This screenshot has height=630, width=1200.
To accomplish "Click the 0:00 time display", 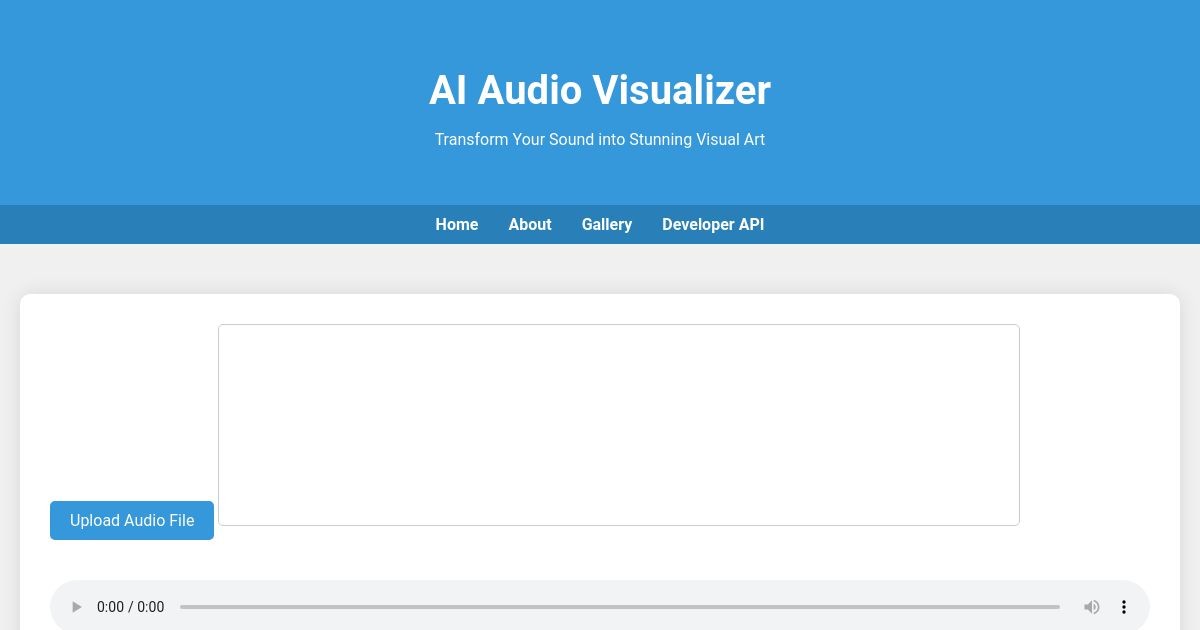I will [x=130, y=607].
